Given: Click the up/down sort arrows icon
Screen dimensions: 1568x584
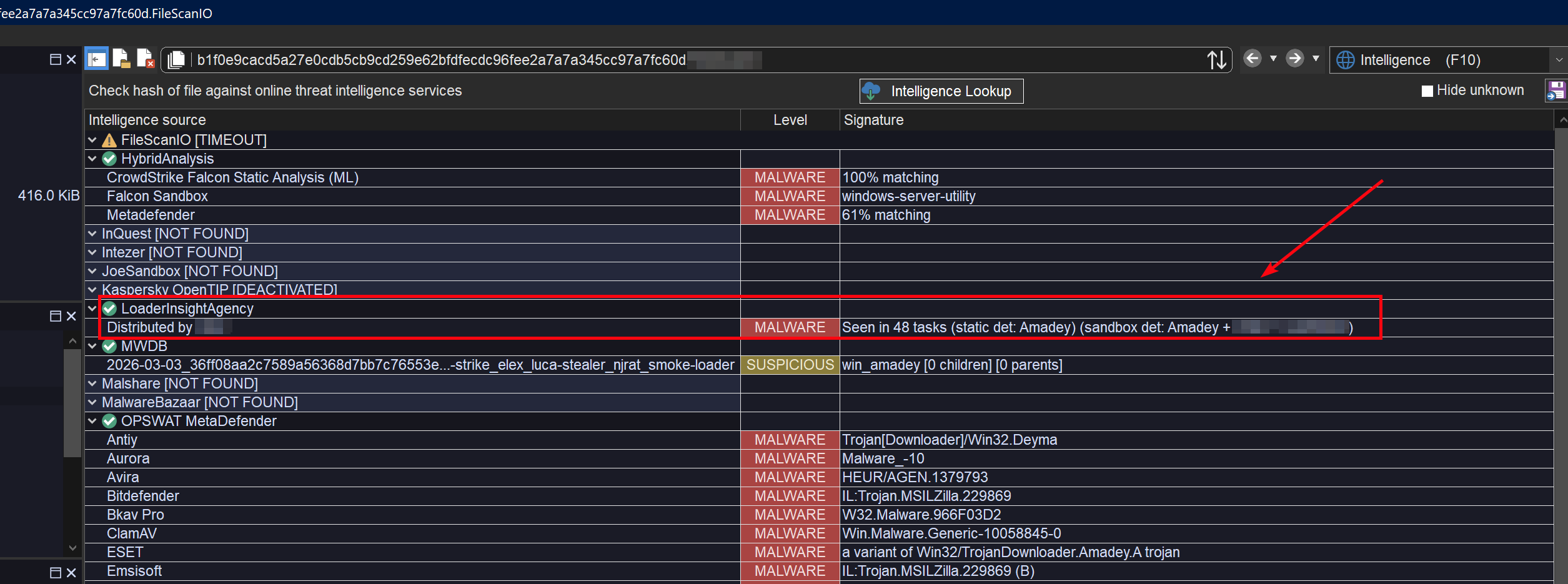Looking at the screenshot, I should [1217, 58].
